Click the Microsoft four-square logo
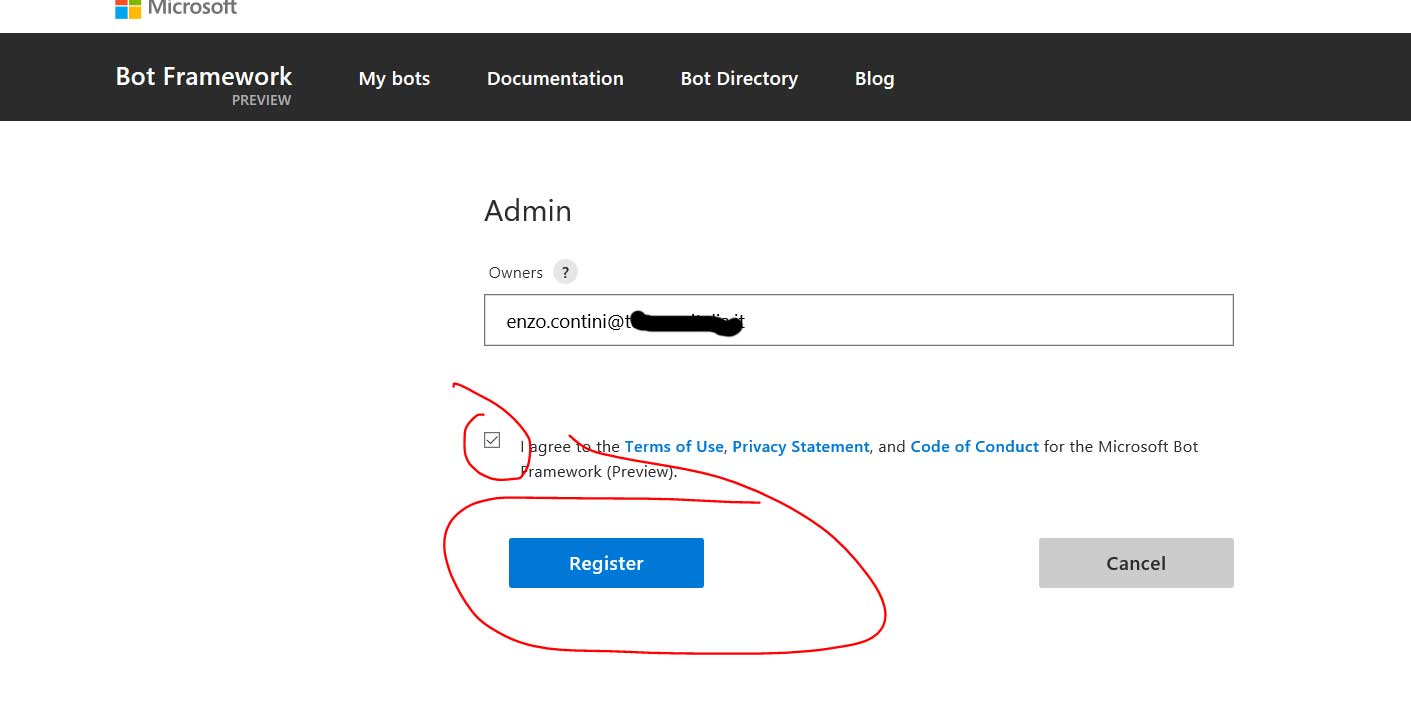Screen dimensions: 1411x725 (x=128, y=9)
